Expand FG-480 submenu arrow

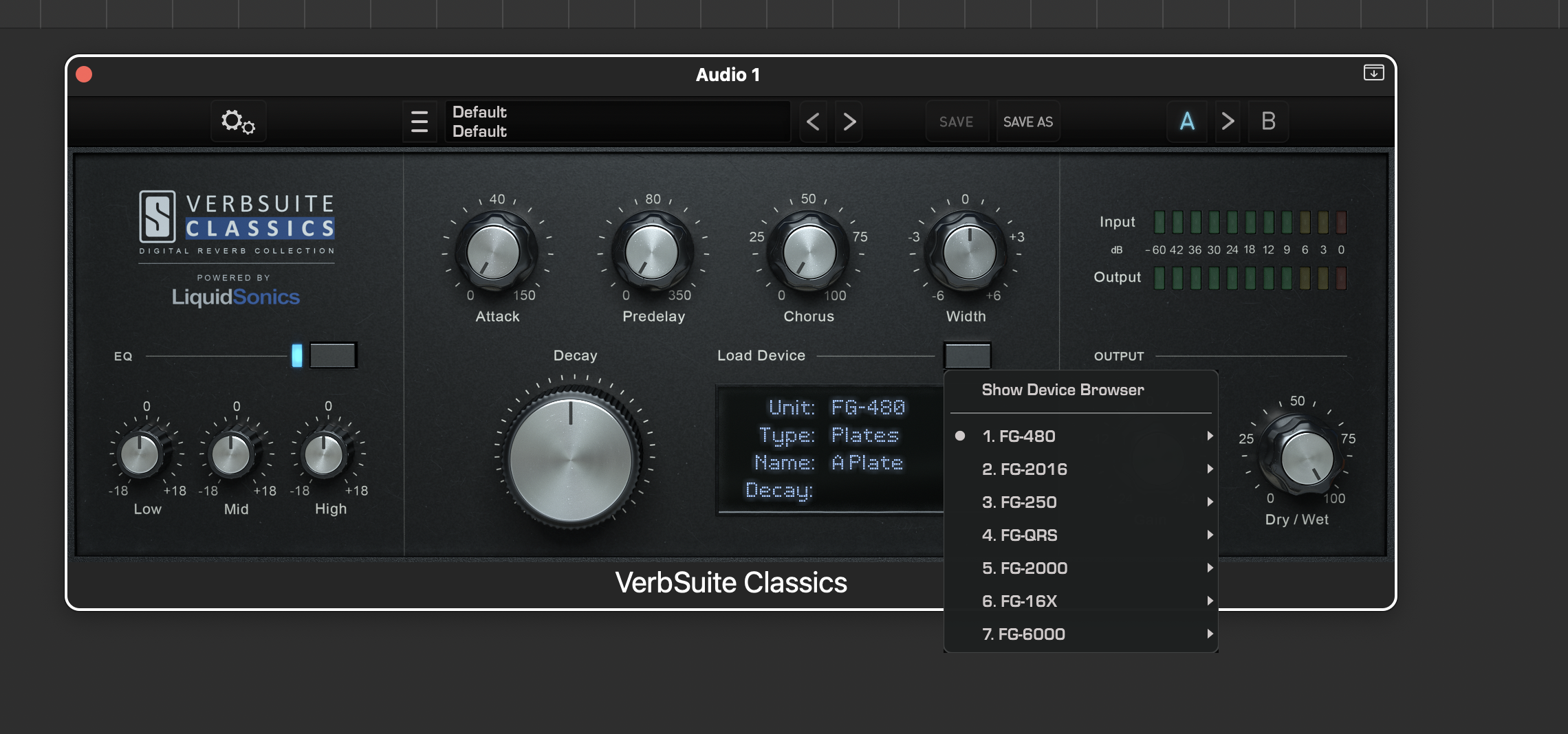coord(1210,436)
